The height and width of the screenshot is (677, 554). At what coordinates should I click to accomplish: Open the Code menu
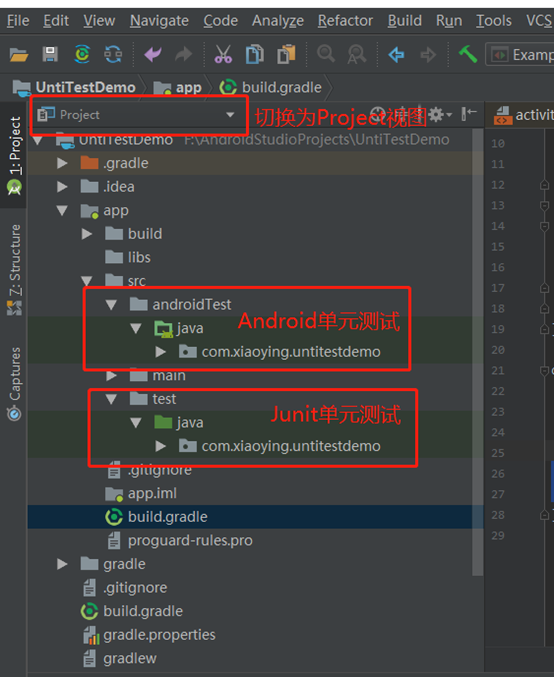point(221,20)
